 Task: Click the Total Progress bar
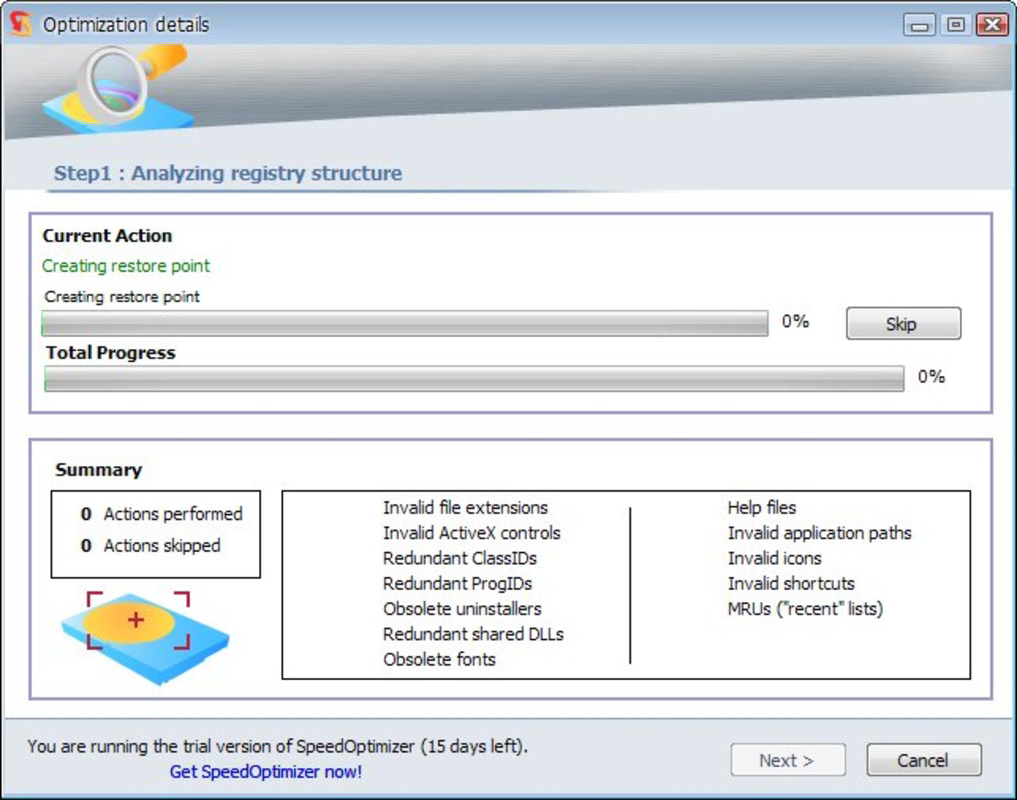tap(473, 378)
